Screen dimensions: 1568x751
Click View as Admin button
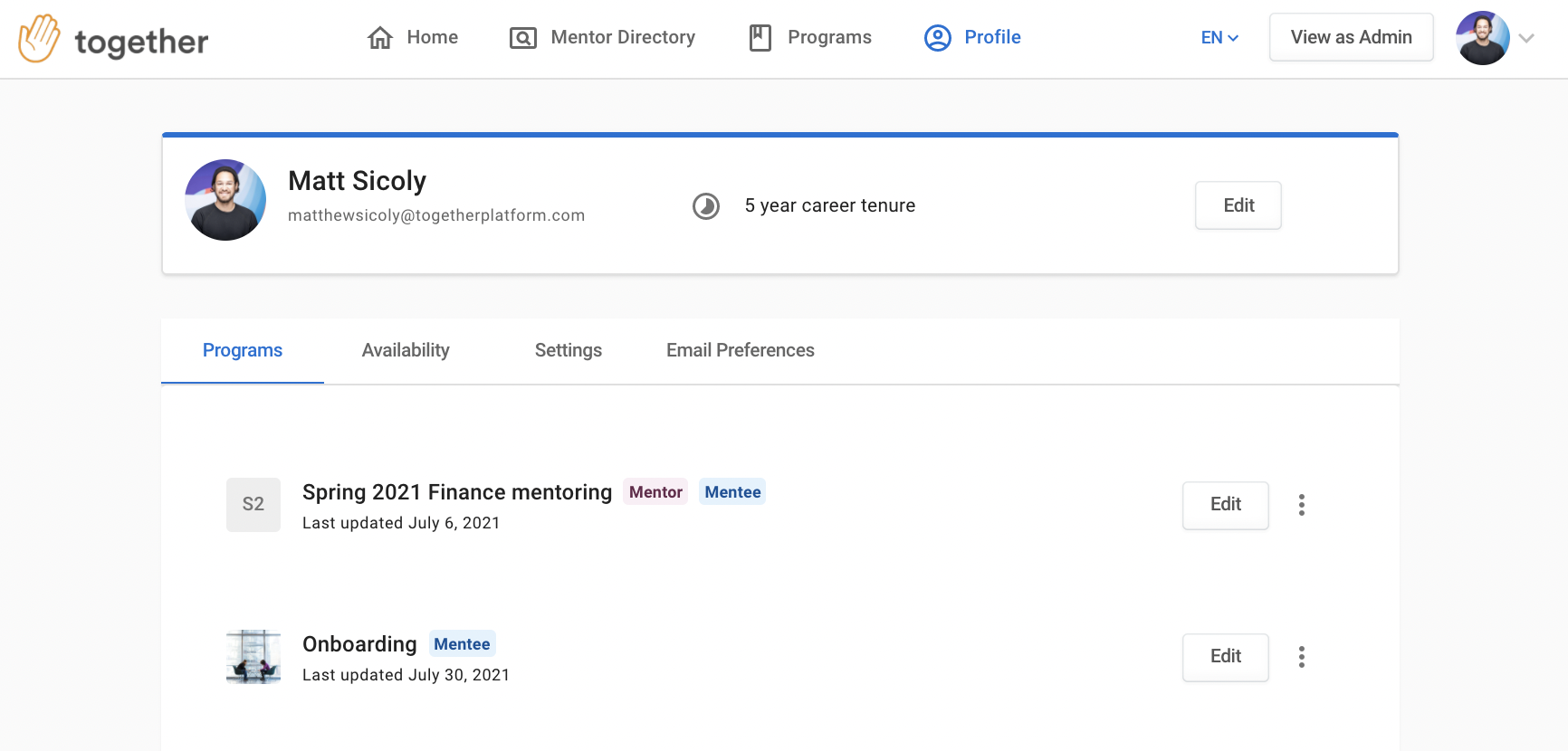(x=1352, y=37)
